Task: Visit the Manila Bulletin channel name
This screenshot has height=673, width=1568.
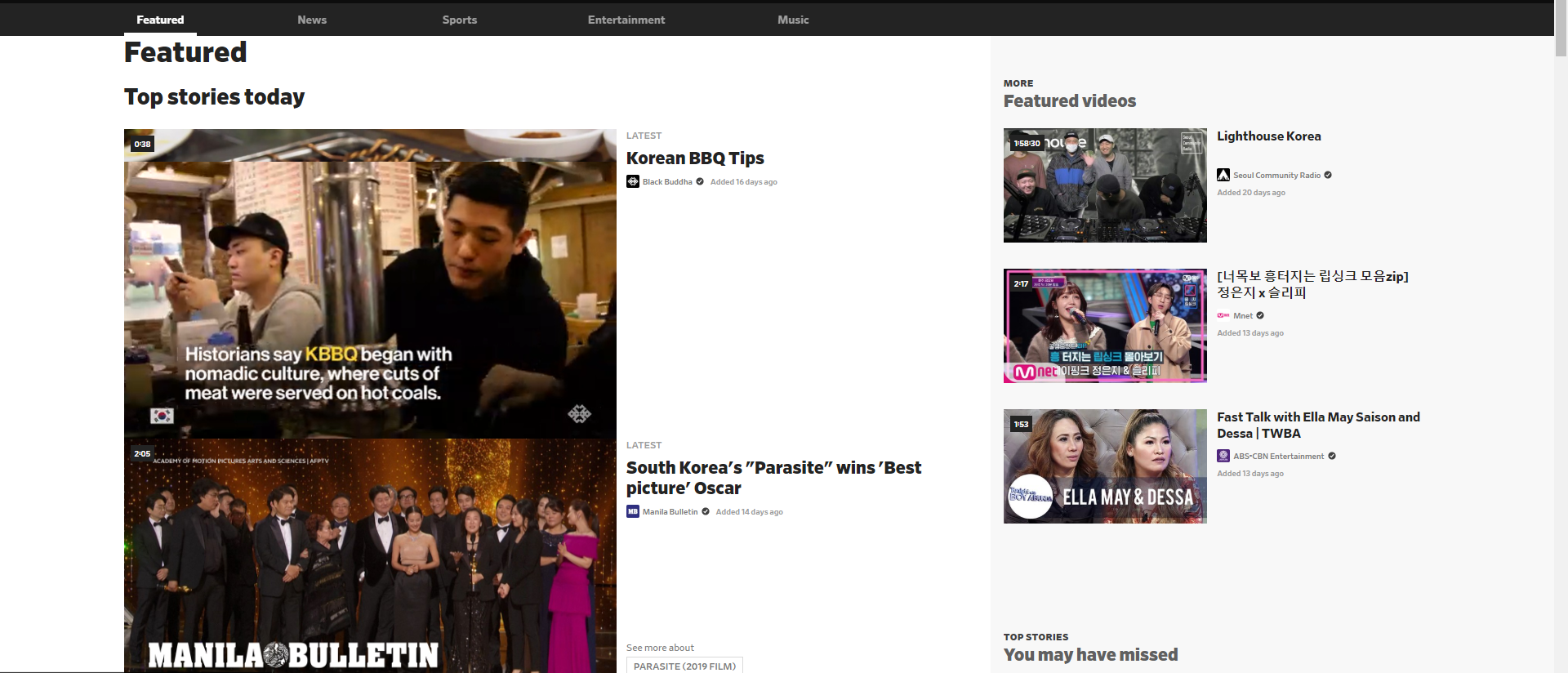Action: point(670,512)
